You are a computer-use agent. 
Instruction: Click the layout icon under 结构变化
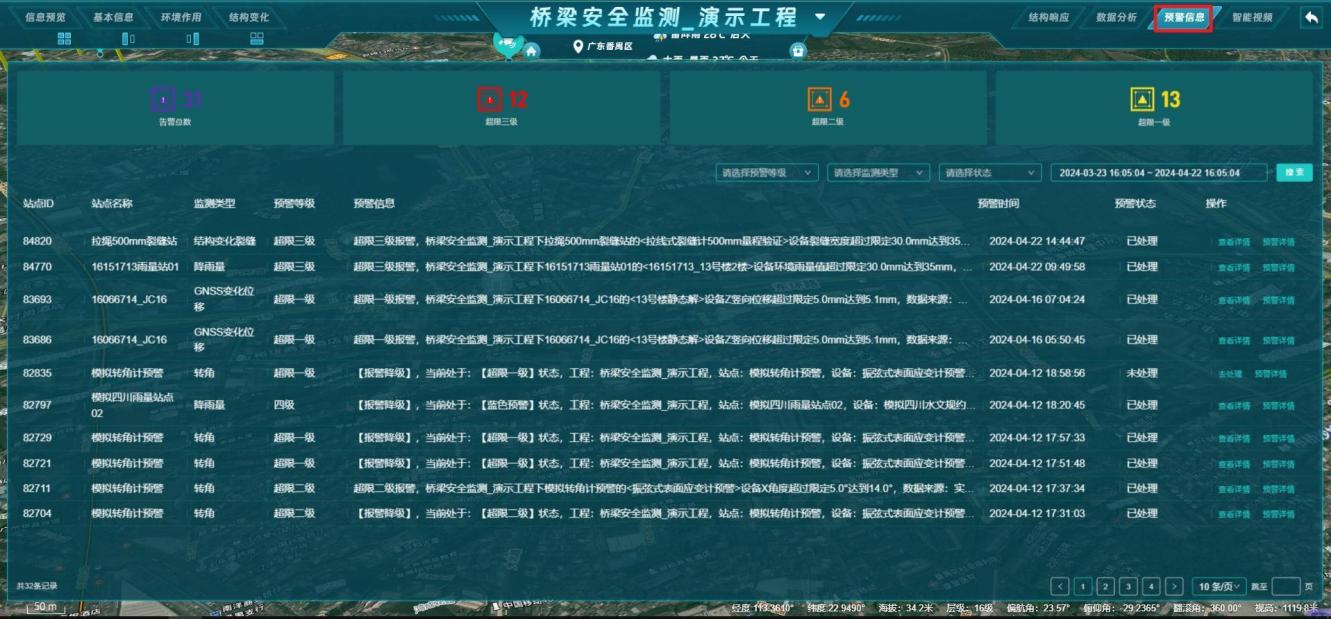click(x=257, y=38)
